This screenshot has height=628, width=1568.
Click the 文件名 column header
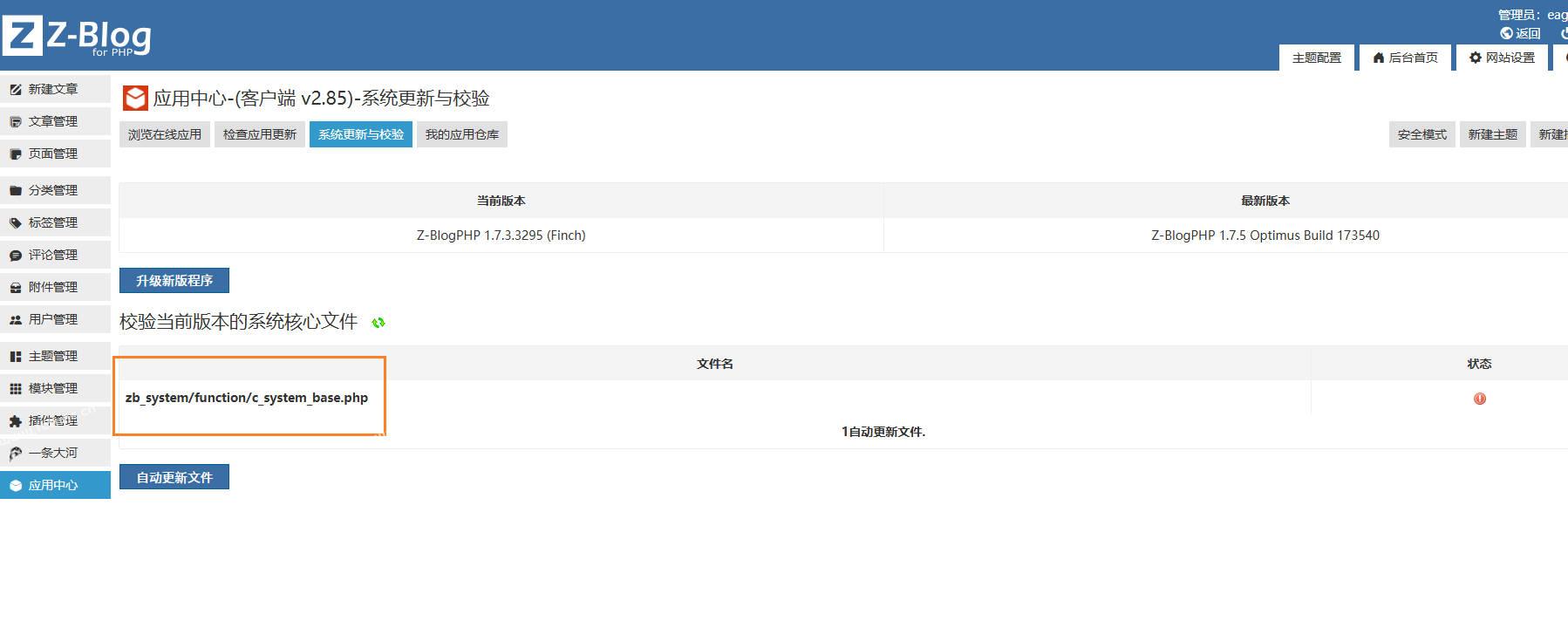715,364
